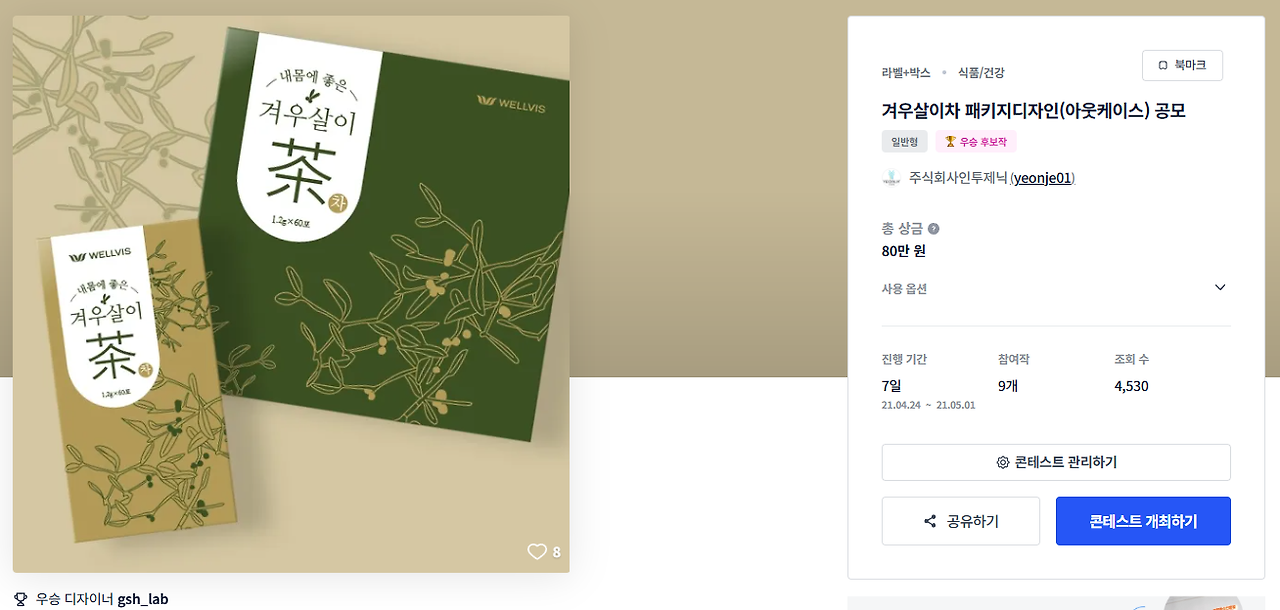The height and width of the screenshot is (610, 1280).
Task: Expand the 사용 옵션 chevron
Action: (1220, 287)
